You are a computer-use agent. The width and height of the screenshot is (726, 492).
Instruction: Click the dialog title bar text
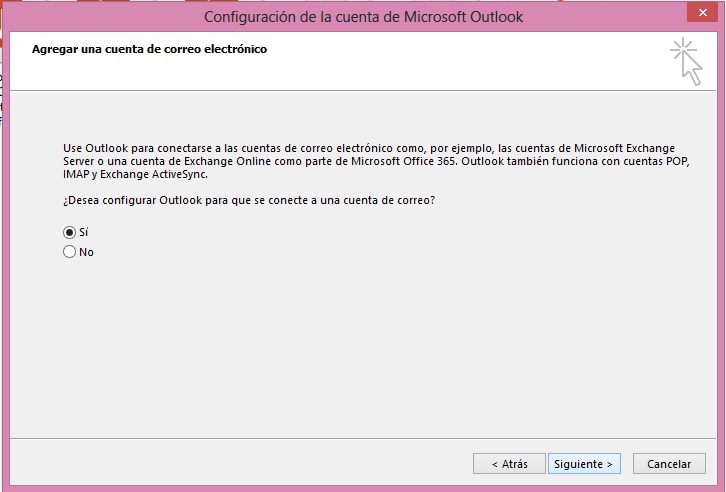pyautogui.click(x=363, y=16)
